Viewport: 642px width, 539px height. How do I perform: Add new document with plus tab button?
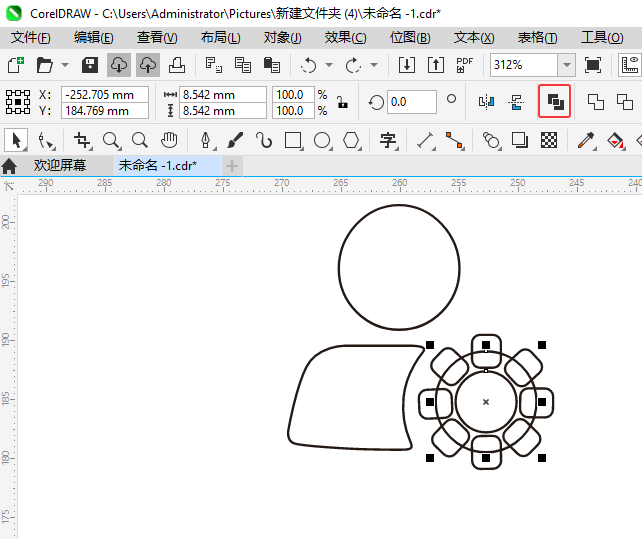(x=232, y=165)
